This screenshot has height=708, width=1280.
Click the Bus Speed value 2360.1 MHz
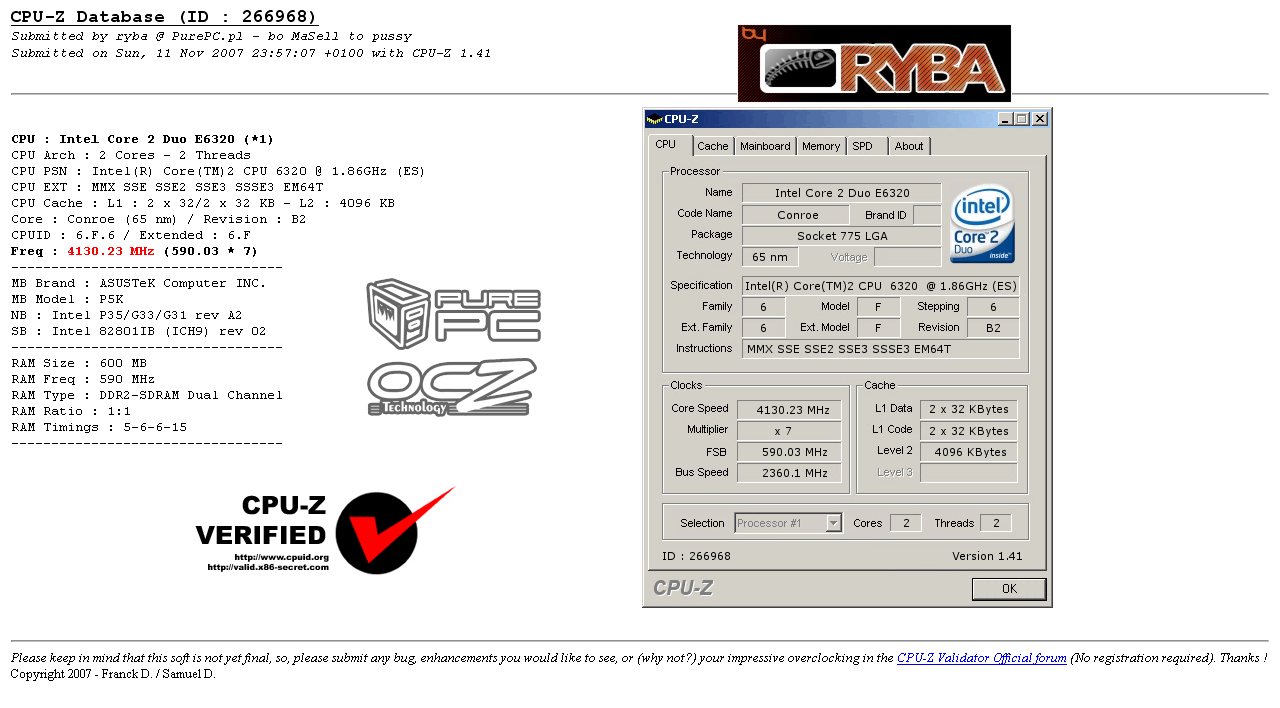(789, 473)
